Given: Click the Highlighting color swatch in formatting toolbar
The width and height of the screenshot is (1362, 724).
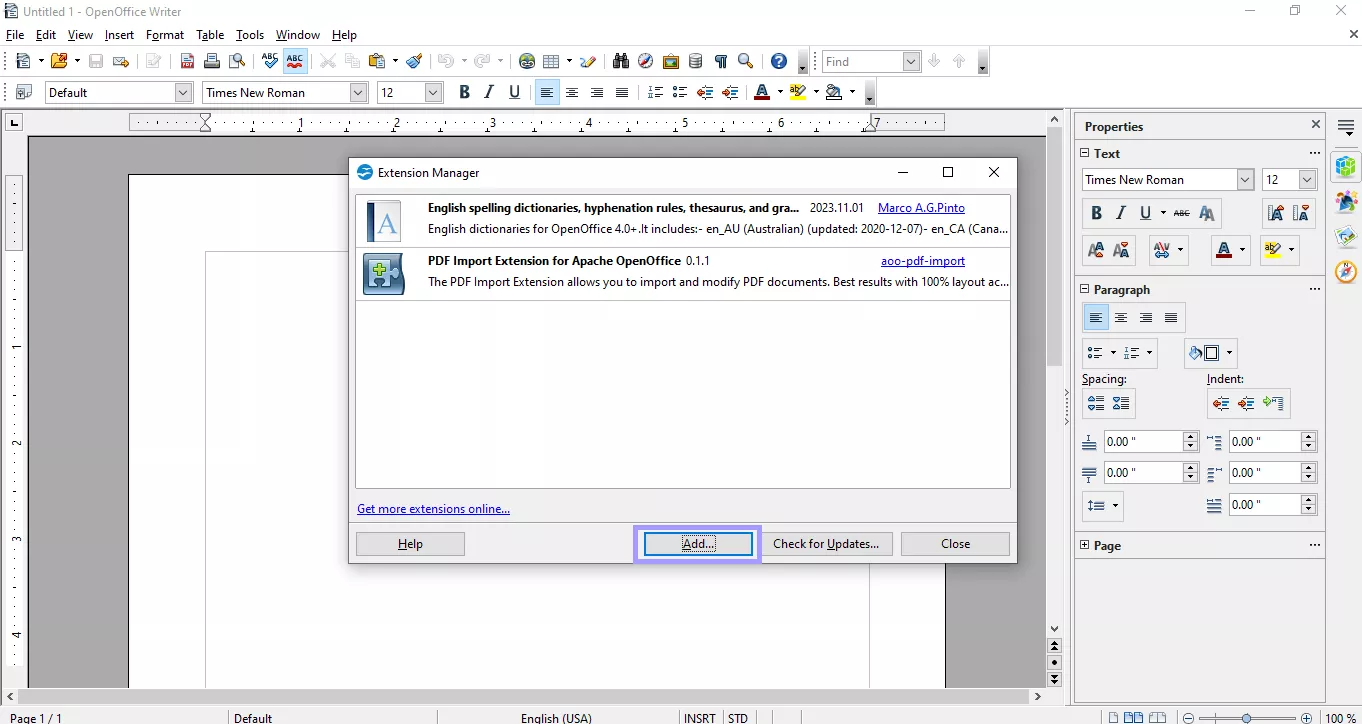Looking at the screenshot, I should tap(797, 92).
